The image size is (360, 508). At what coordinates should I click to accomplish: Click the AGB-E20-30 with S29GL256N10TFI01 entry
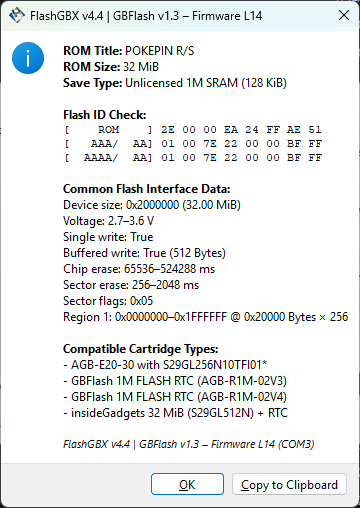coord(165,365)
